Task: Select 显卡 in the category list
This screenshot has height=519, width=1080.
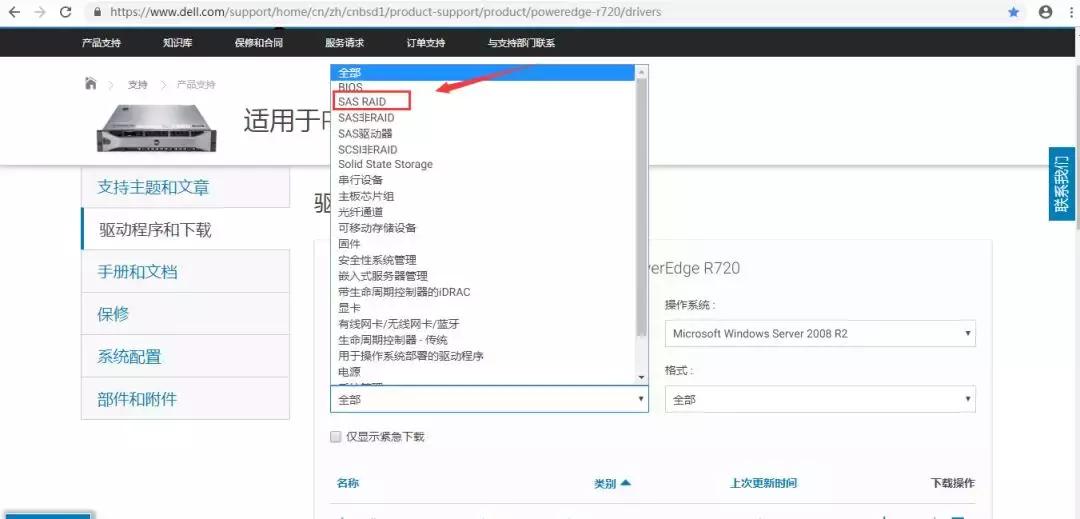Action: point(482,308)
